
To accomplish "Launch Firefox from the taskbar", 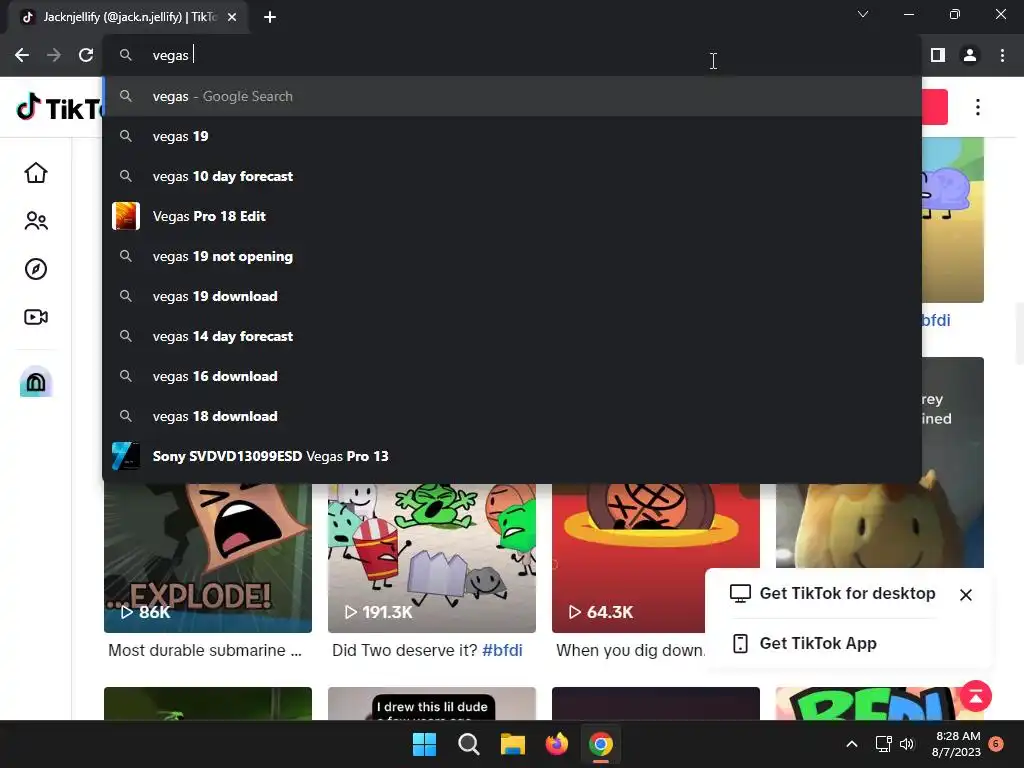I will point(556,744).
